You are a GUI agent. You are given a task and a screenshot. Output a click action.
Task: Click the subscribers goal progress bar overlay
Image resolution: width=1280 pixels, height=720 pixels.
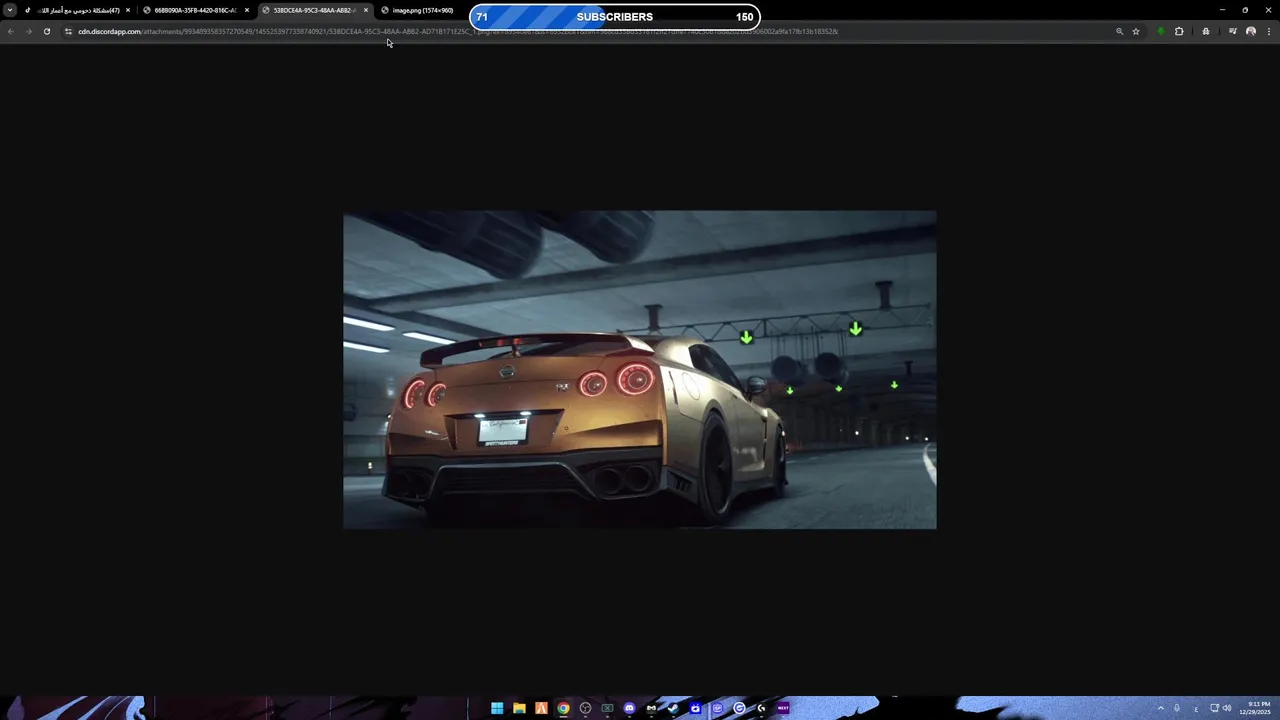[x=614, y=17]
